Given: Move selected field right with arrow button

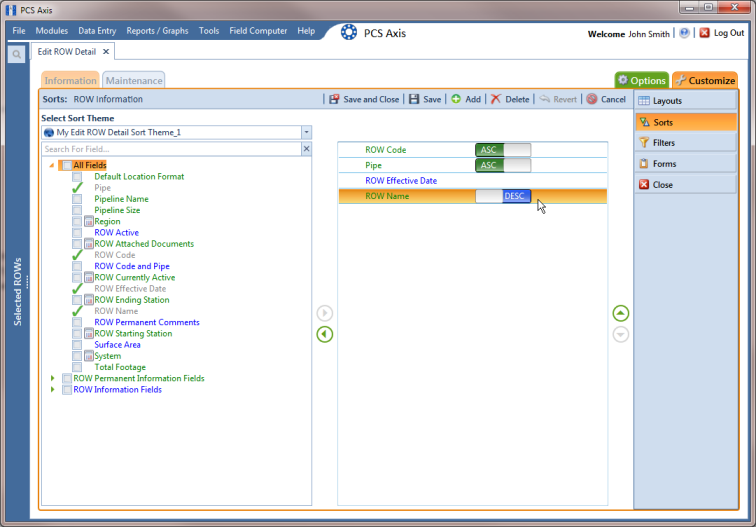Looking at the screenshot, I should click(x=324, y=313).
